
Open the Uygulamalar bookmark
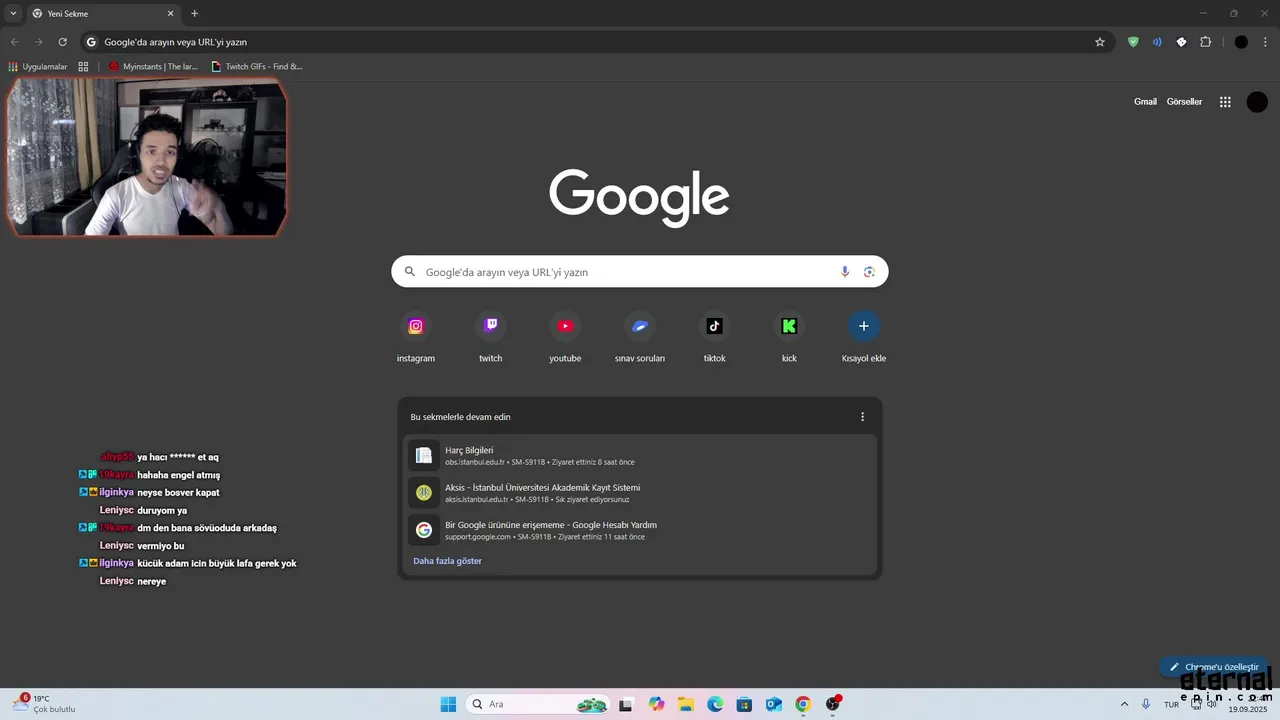click(x=37, y=67)
